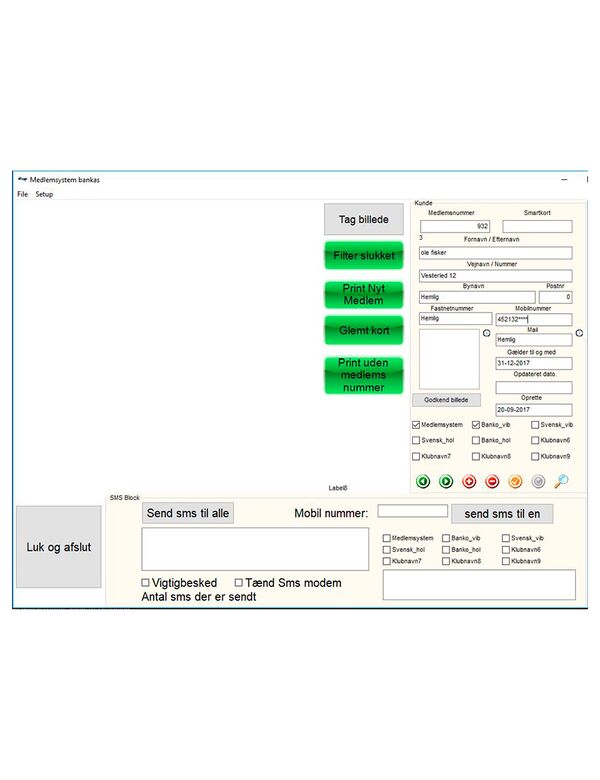
Task: Open the File menu
Action: (22, 194)
